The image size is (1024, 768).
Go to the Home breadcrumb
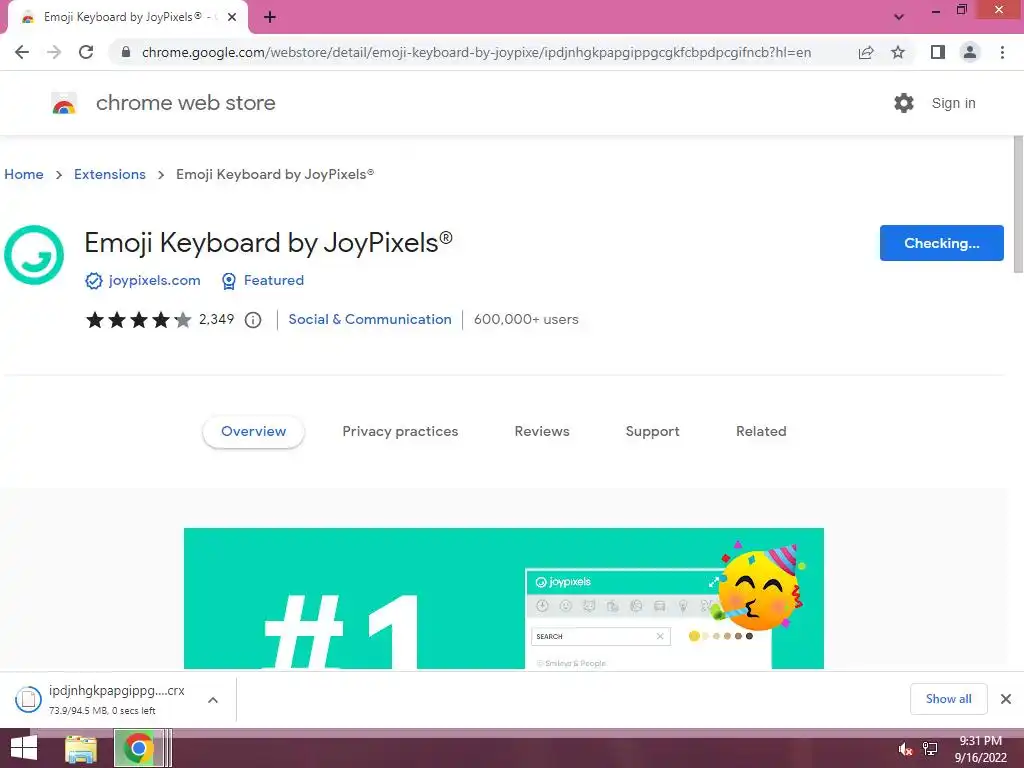[x=24, y=174]
